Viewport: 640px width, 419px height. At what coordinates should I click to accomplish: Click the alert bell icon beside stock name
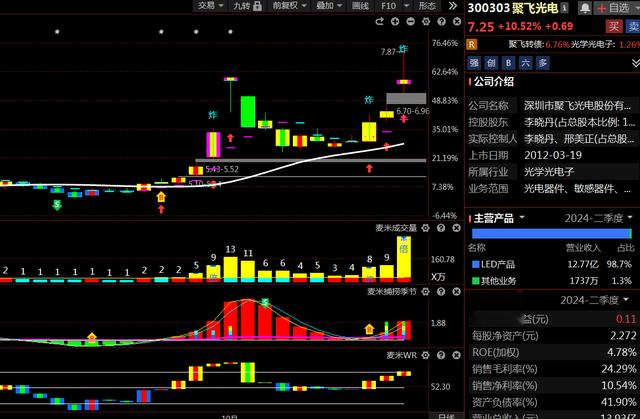(585, 7)
